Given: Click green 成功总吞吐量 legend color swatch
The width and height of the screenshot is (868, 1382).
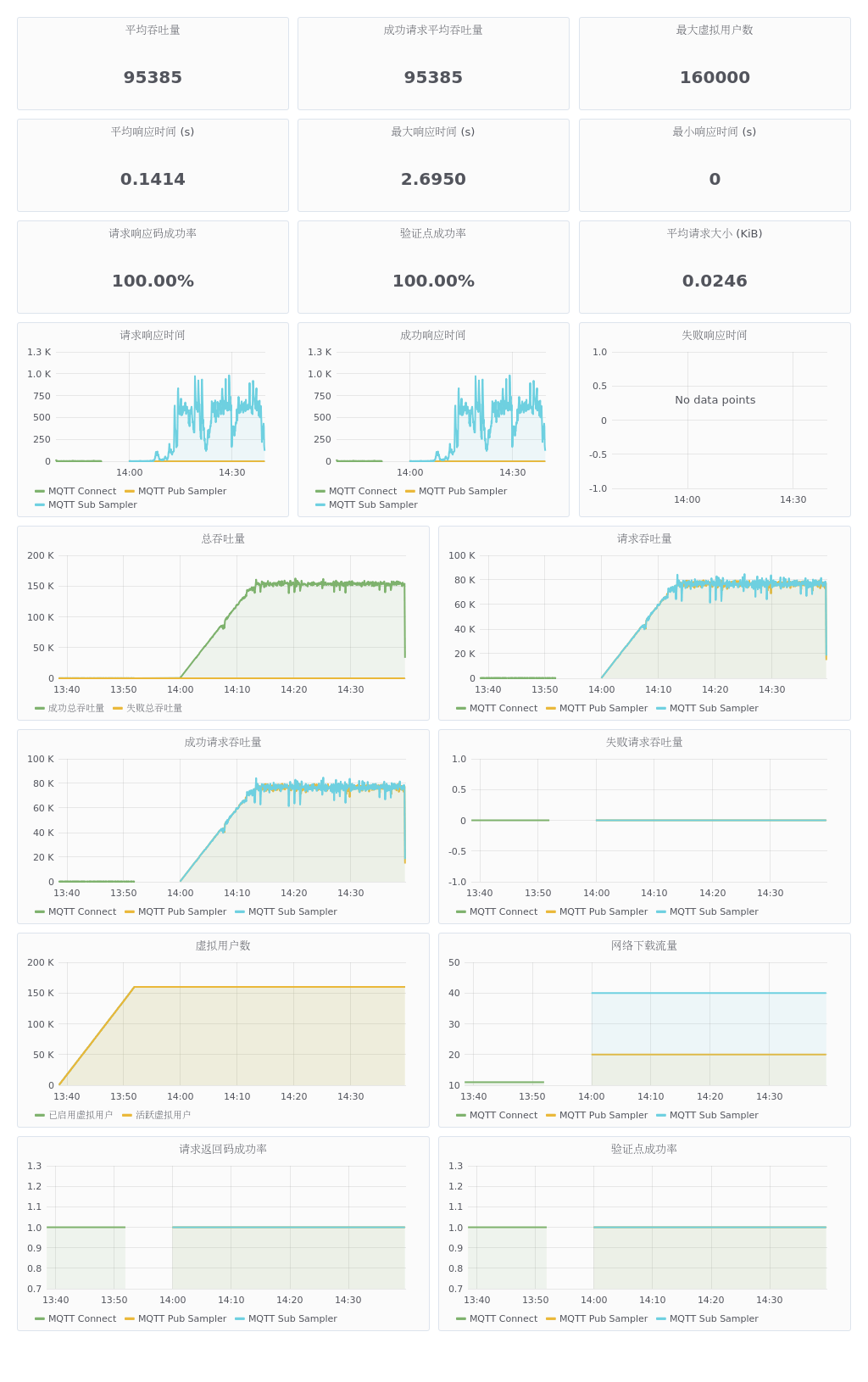Looking at the screenshot, I should 40,708.
